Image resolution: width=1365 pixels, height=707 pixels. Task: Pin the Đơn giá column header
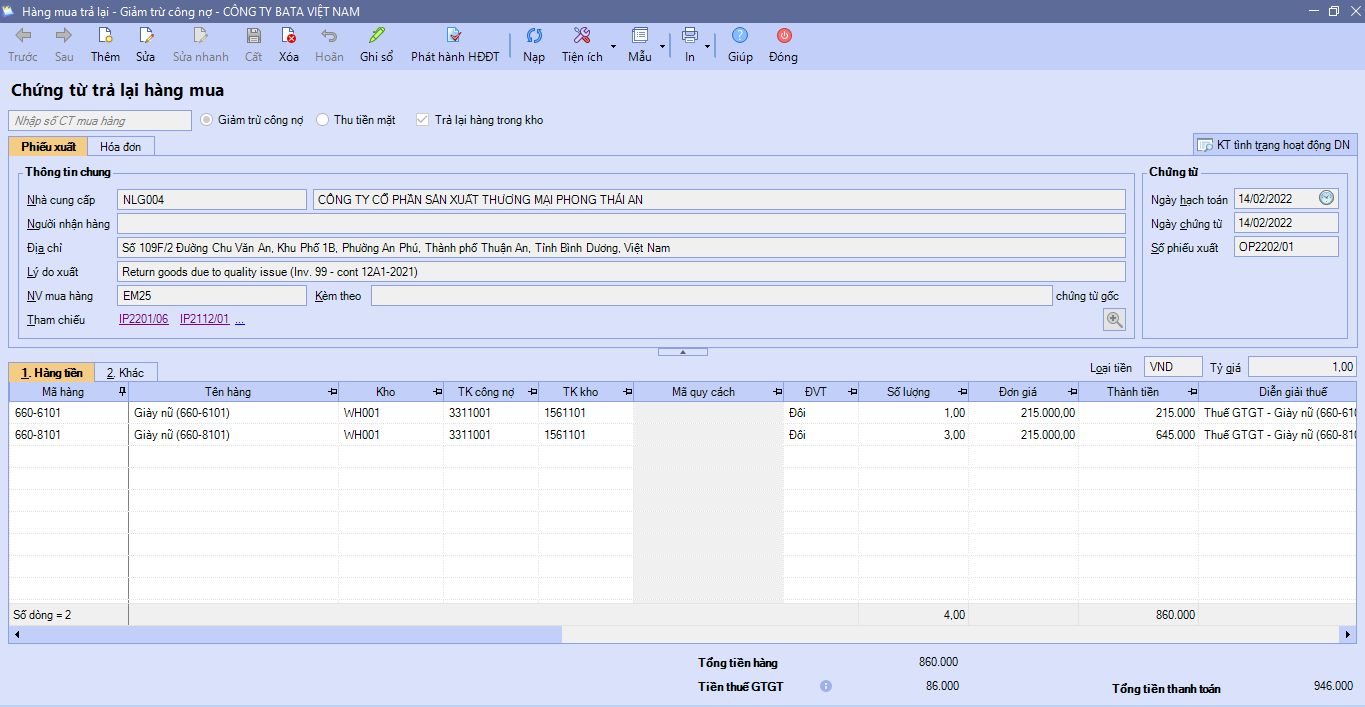[1072, 392]
